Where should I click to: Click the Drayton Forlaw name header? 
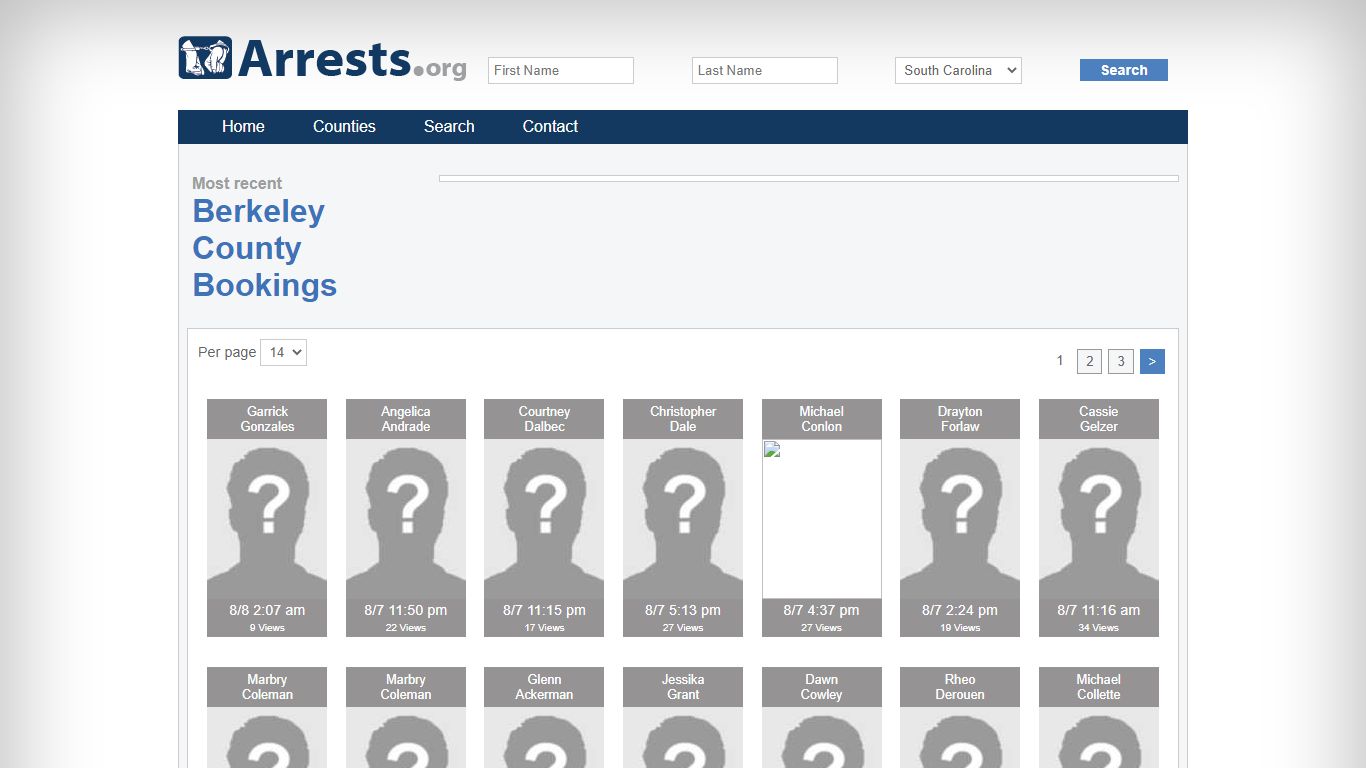(960, 419)
